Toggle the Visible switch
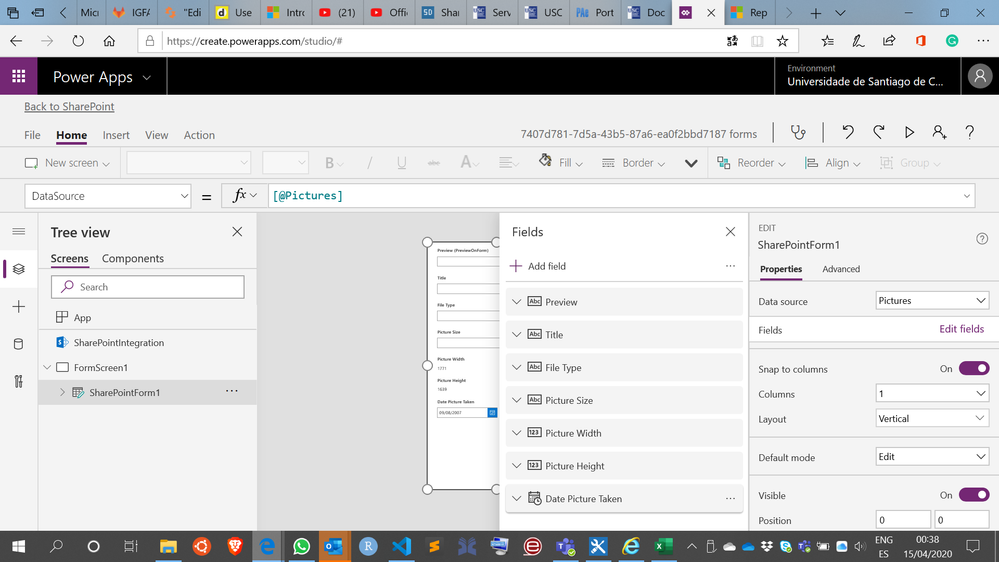 click(x=974, y=494)
